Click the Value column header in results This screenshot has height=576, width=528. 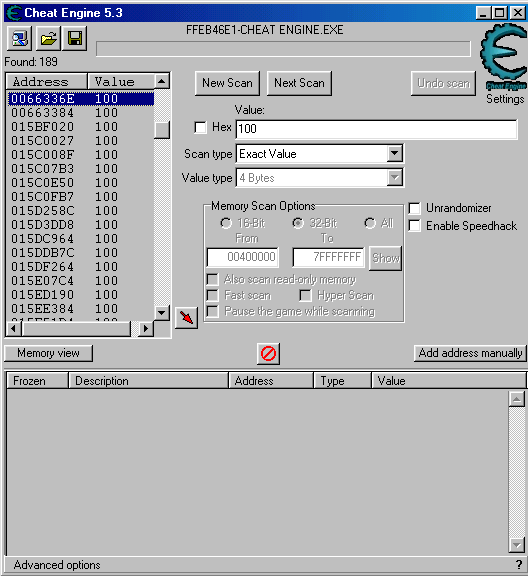click(x=121, y=81)
